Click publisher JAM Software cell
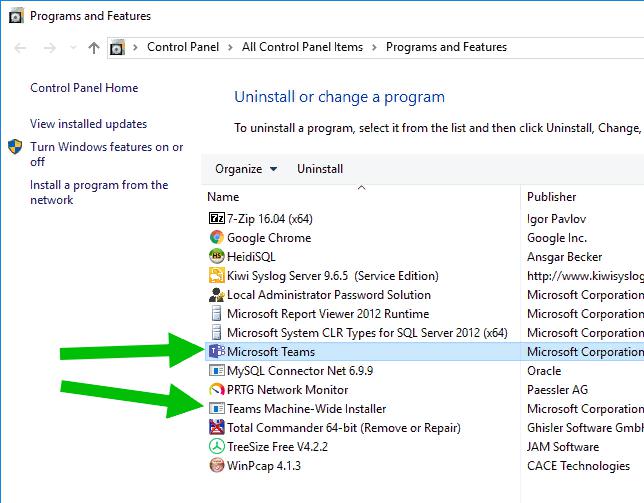This screenshot has width=644, height=503. (x=563, y=447)
